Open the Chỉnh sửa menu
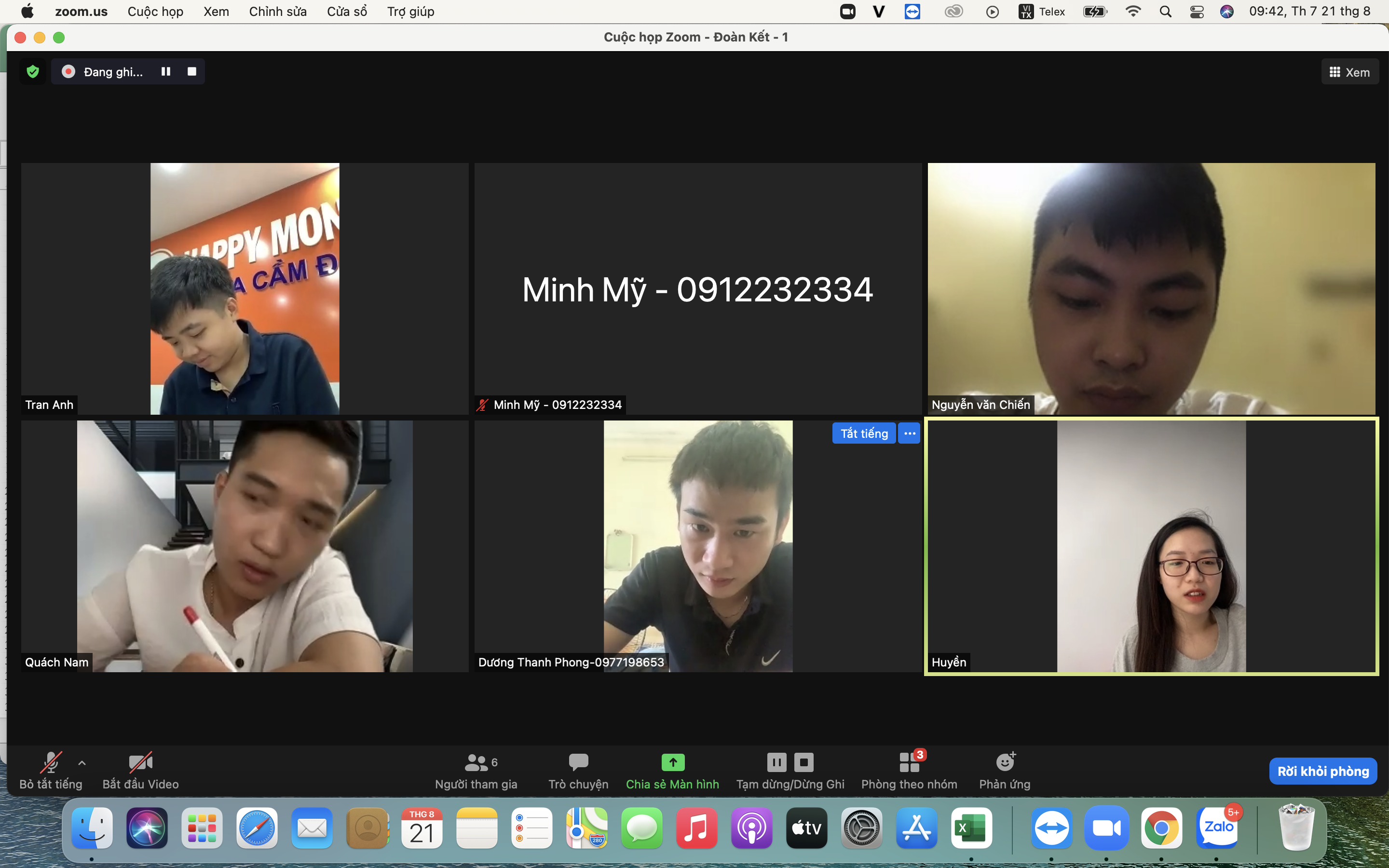Viewport: 1389px width, 868px height. 278,12
